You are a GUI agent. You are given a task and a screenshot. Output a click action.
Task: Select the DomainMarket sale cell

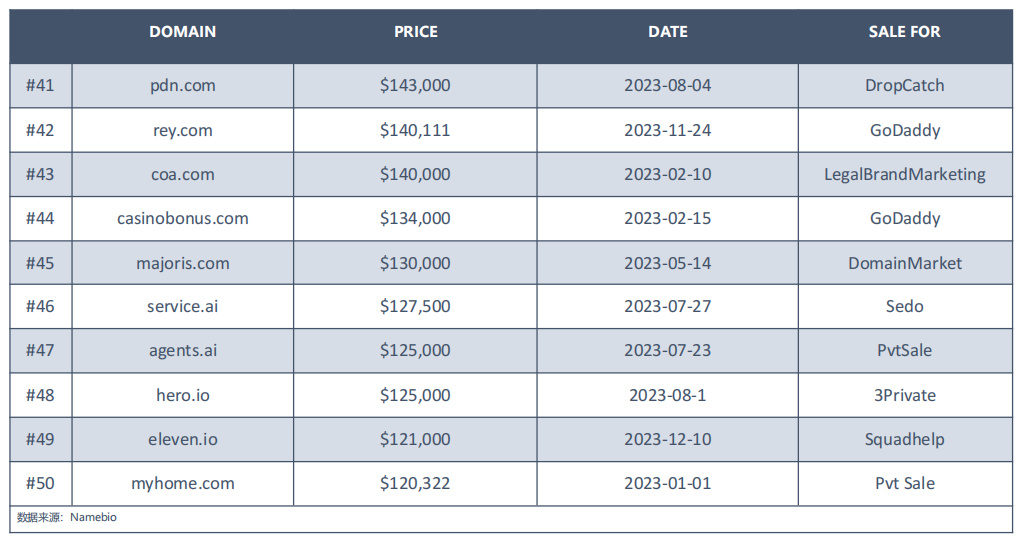coord(905,263)
